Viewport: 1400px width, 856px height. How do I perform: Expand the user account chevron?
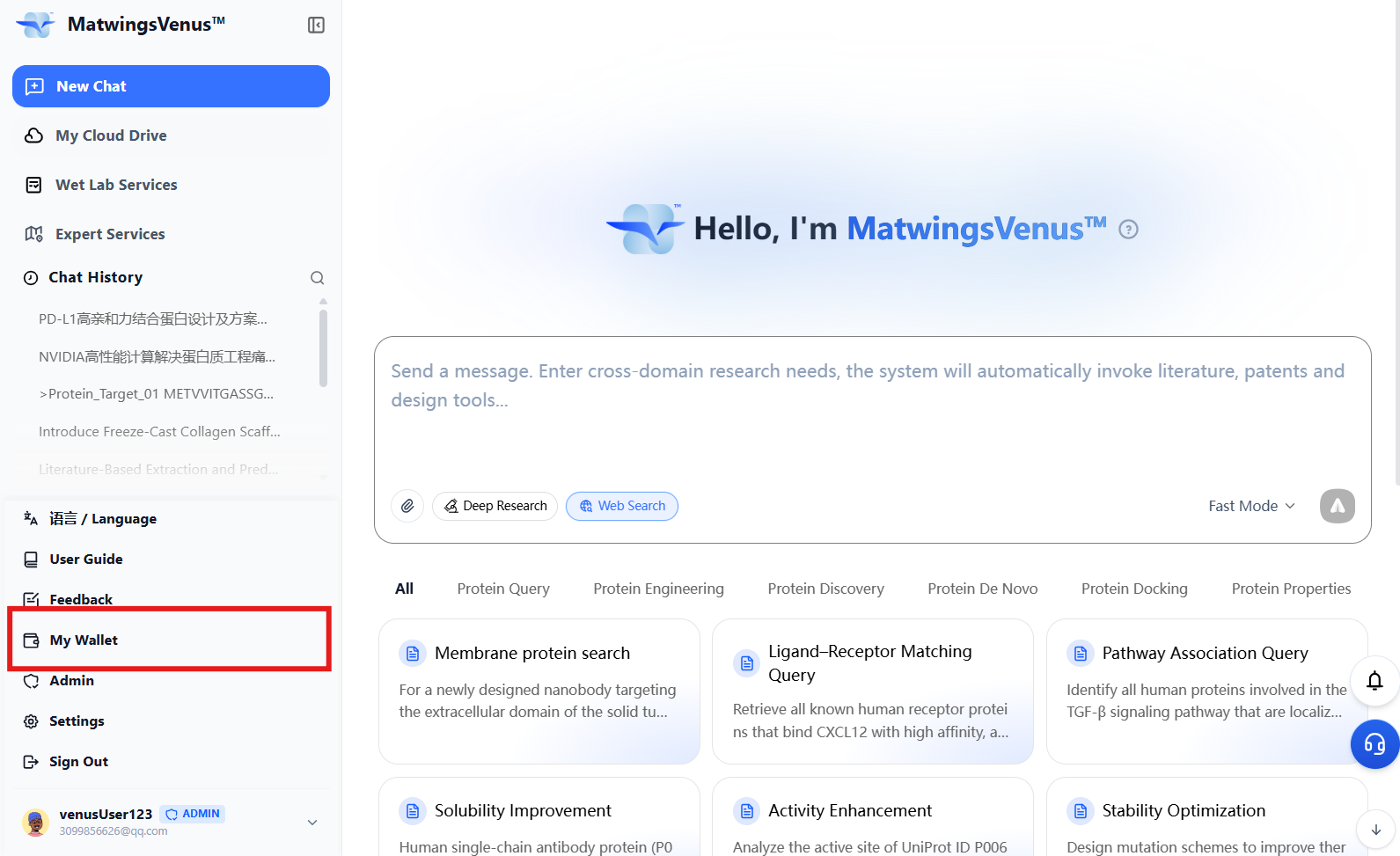(x=312, y=823)
